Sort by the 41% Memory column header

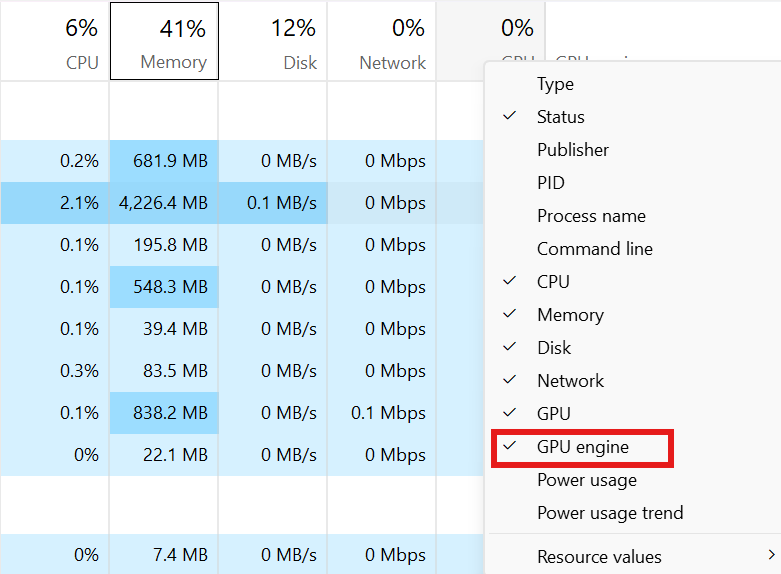coord(164,41)
